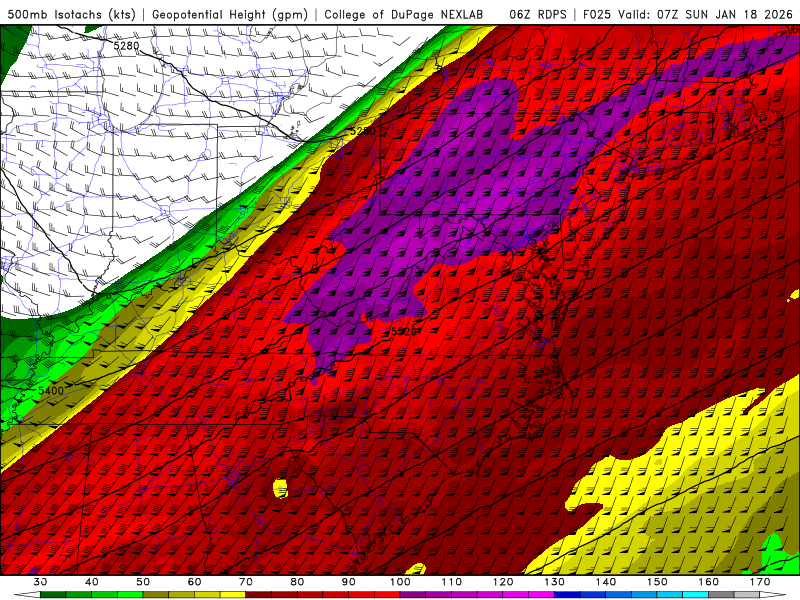Pick the light gray swatch ending at 170
The height and width of the screenshot is (600, 800).
pos(747,594)
